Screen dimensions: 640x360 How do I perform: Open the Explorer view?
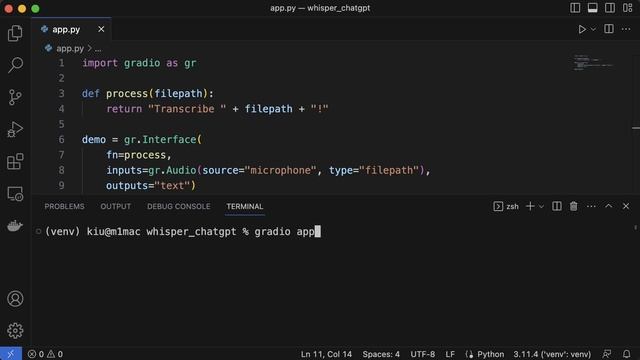click(15, 33)
